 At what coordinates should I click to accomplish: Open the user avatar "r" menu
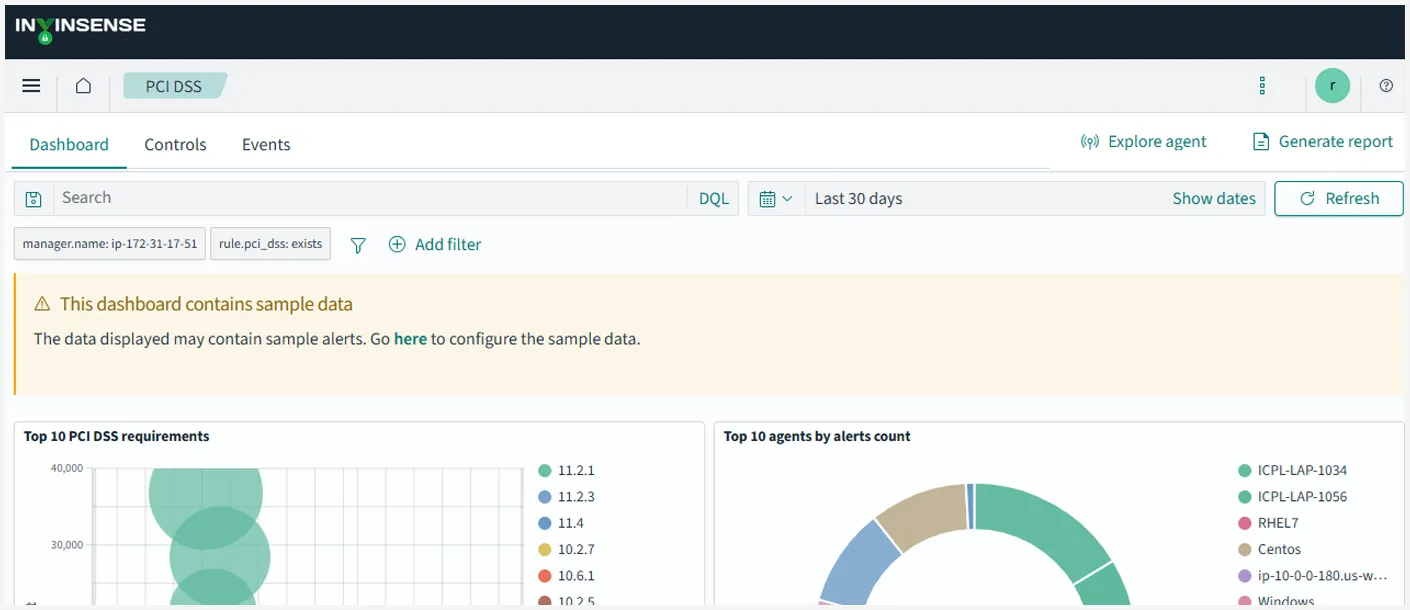point(1332,86)
